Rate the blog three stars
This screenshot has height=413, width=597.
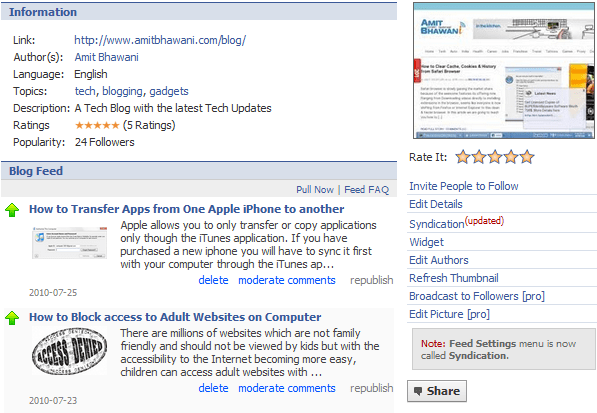coord(495,156)
